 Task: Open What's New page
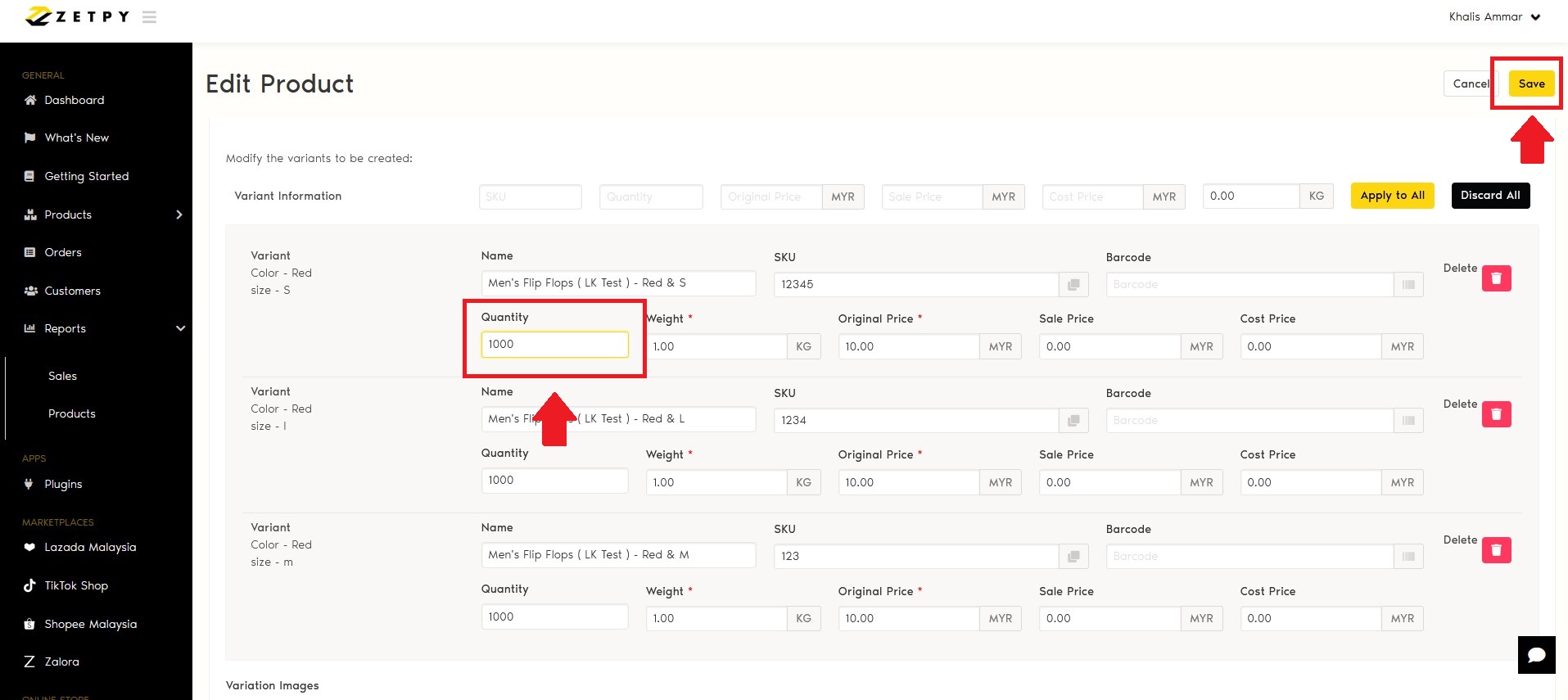pyautogui.click(x=76, y=138)
